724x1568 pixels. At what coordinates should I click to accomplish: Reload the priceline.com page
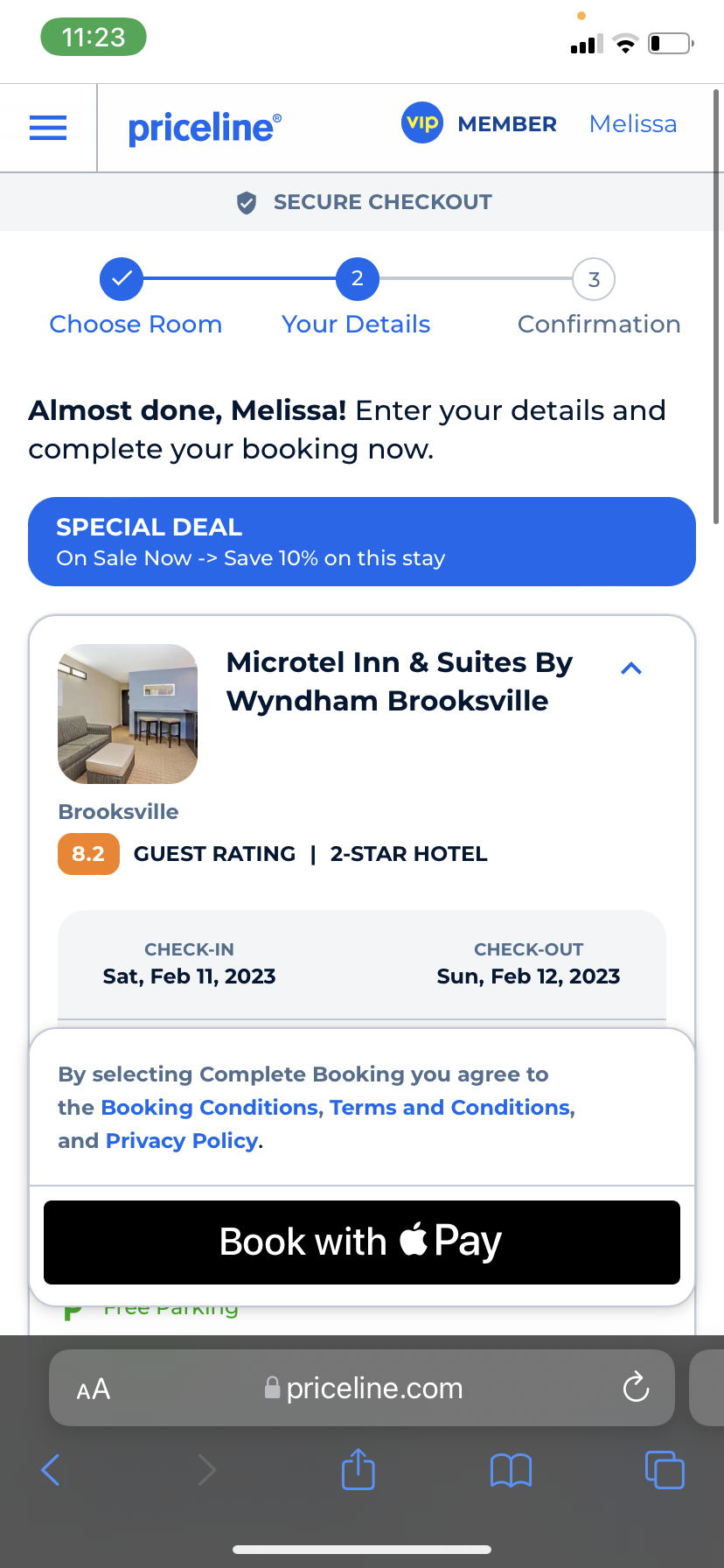(636, 1387)
